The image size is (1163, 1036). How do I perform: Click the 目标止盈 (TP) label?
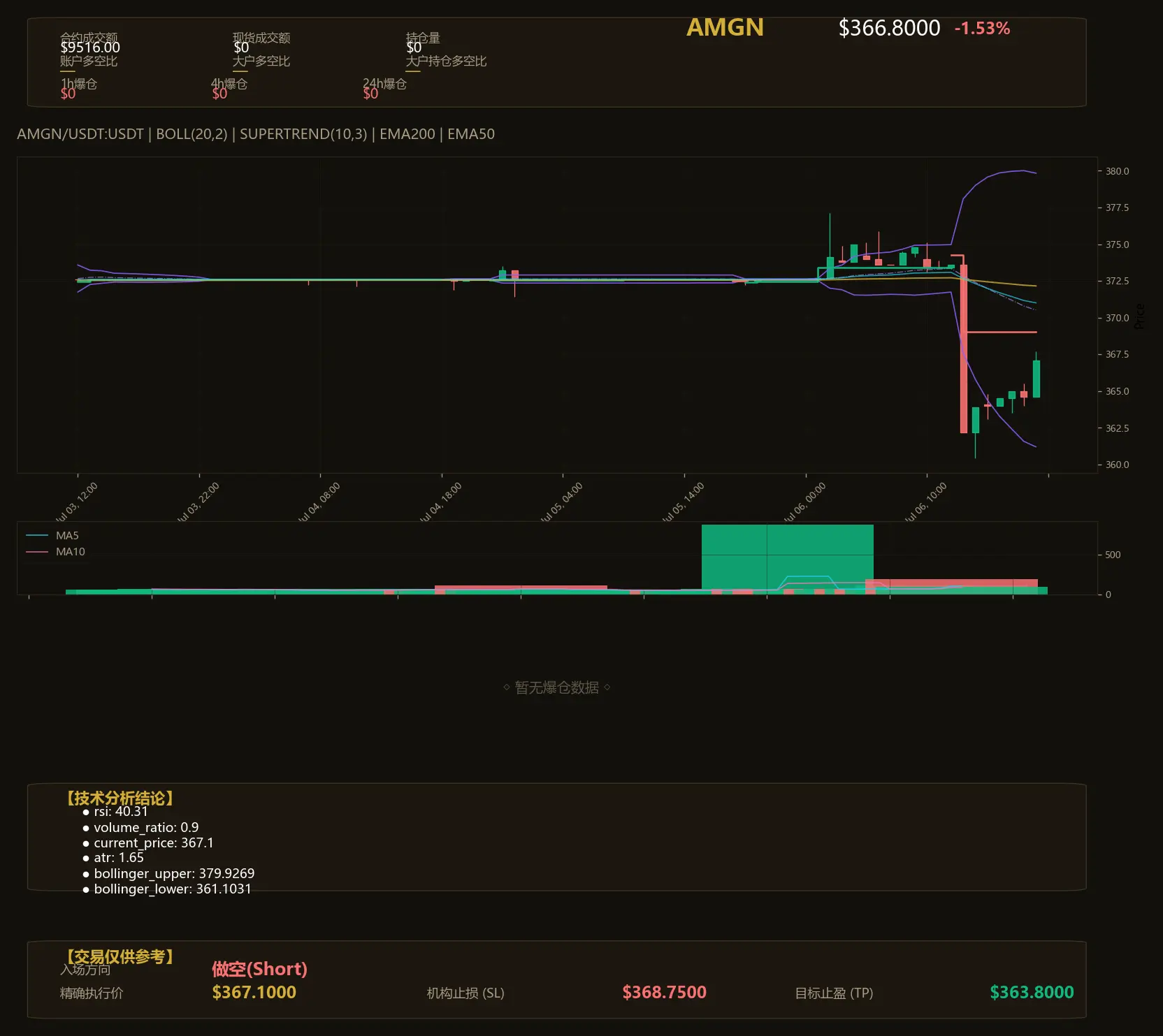pos(834,993)
